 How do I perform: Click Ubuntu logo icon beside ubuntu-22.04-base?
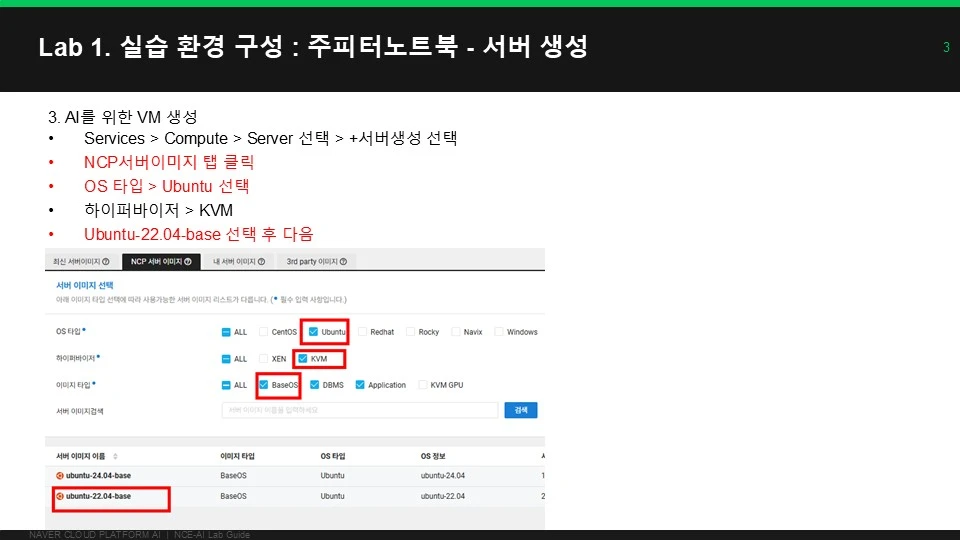point(60,497)
